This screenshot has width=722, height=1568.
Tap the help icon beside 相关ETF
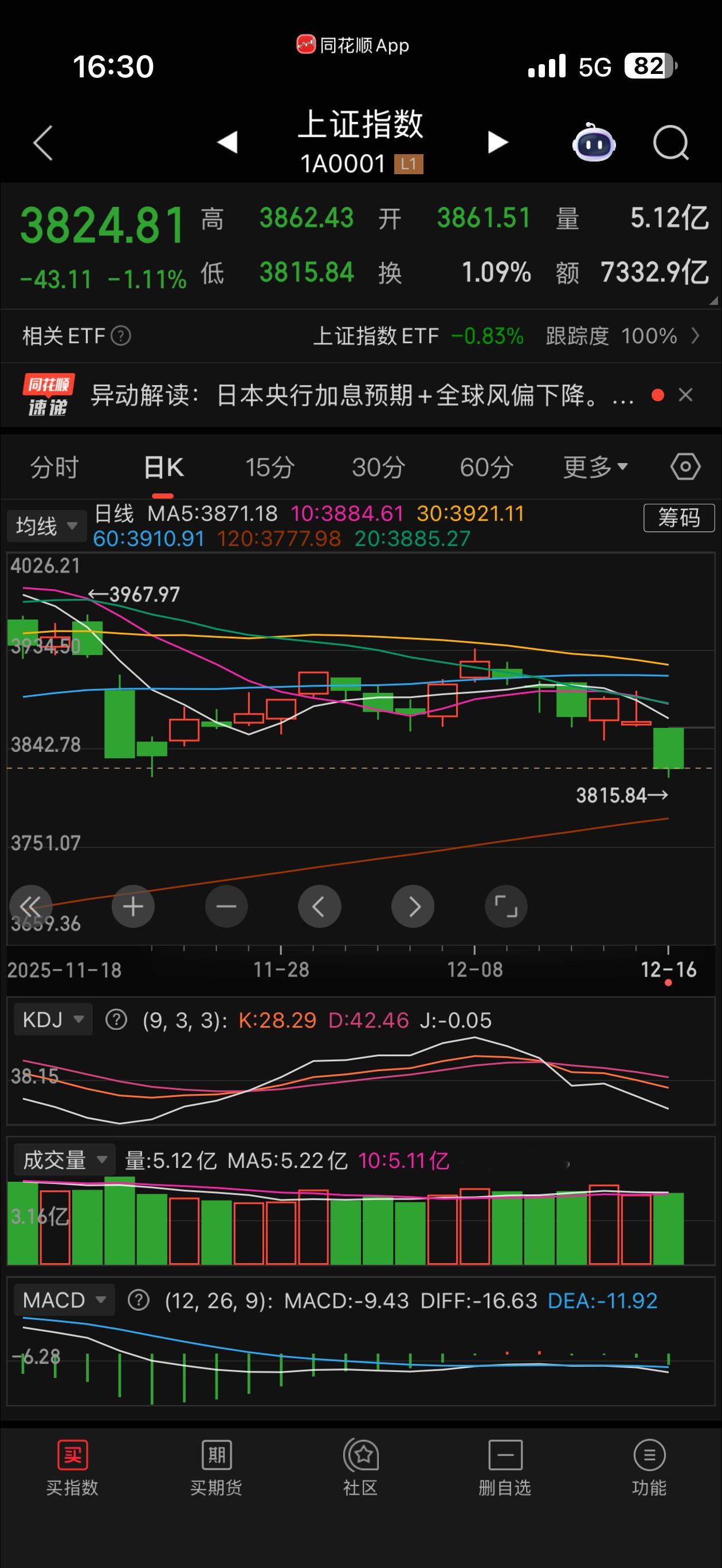tap(120, 335)
